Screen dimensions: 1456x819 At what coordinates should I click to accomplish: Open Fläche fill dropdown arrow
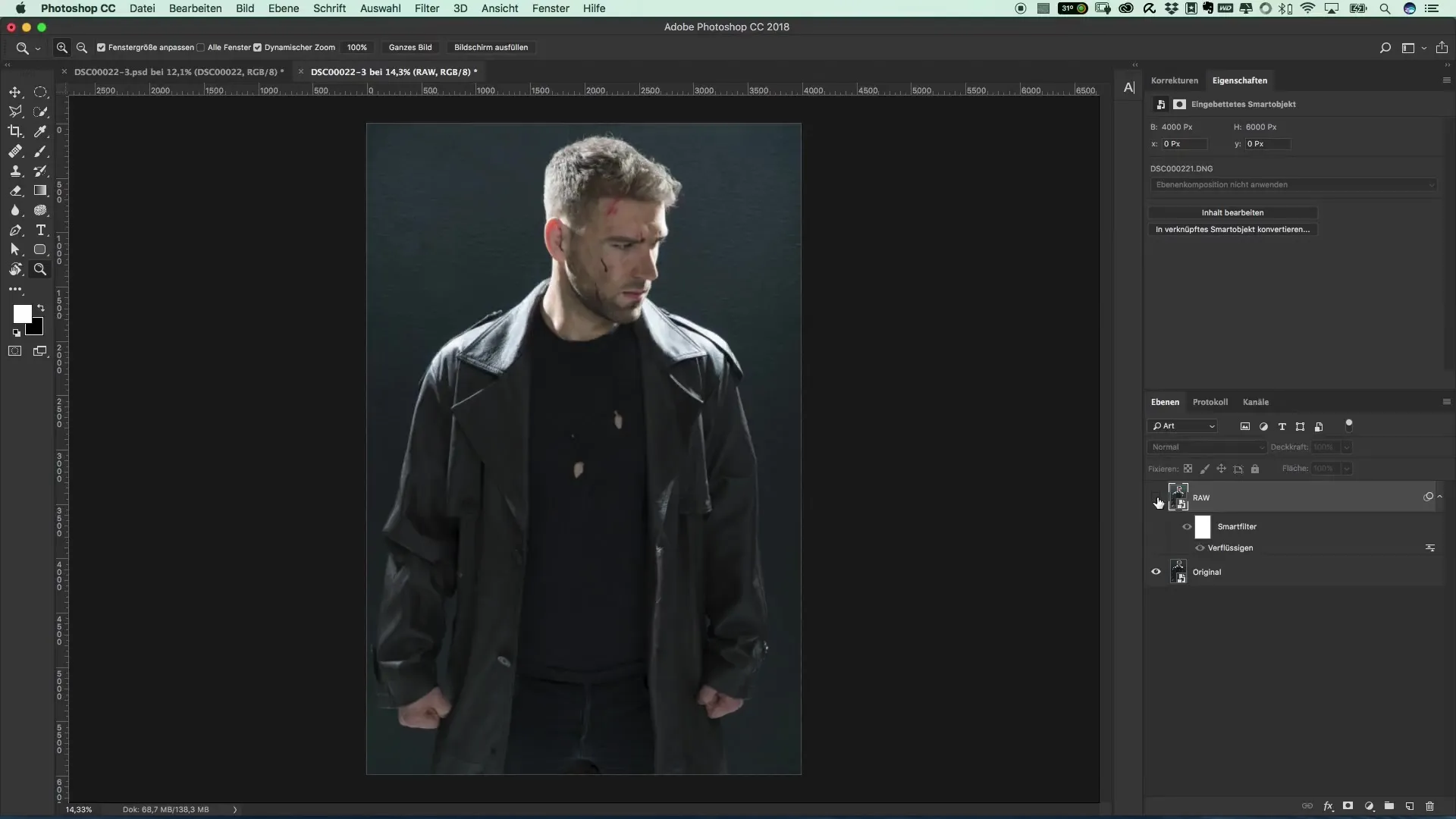[1347, 469]
